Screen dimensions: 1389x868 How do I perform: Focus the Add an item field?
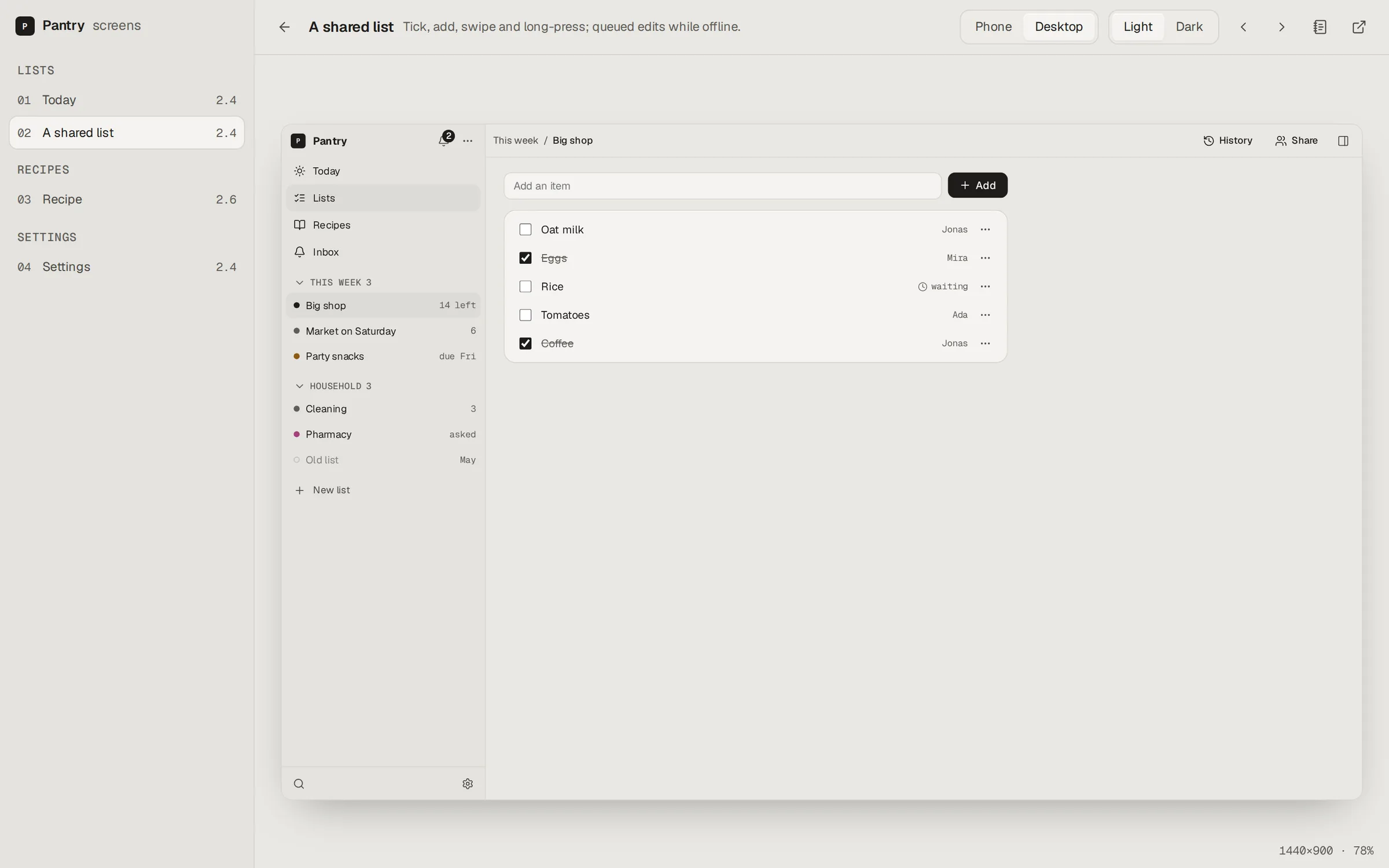click(722, 186)
